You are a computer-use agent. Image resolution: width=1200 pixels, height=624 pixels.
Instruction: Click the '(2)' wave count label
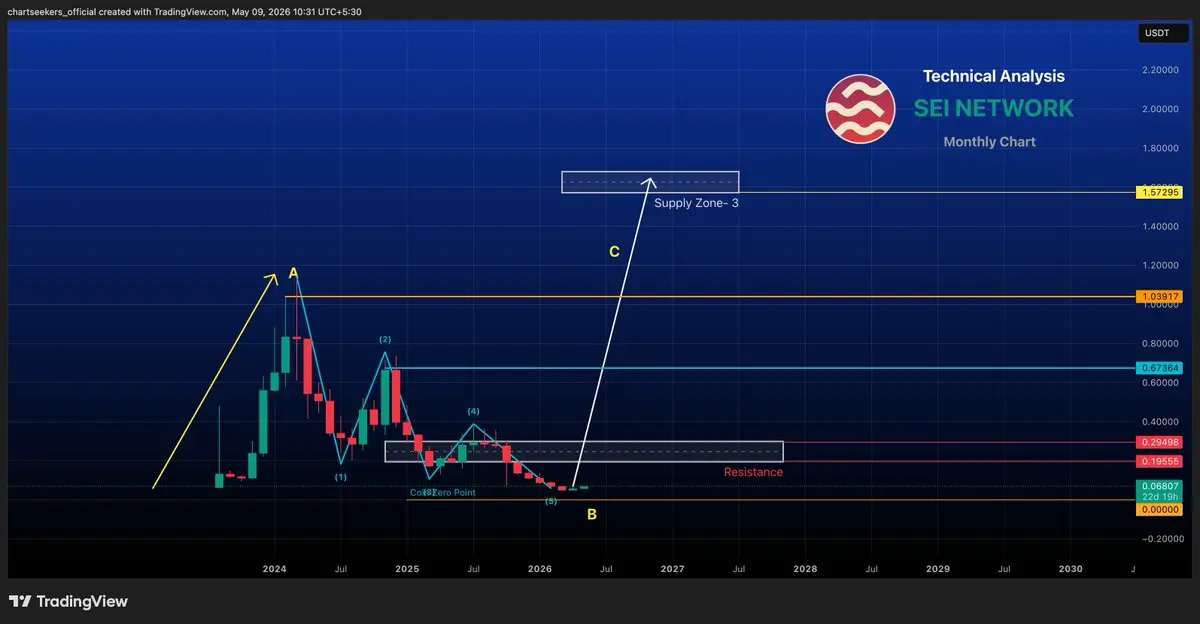pyautogui.click(x=385, y=340)
